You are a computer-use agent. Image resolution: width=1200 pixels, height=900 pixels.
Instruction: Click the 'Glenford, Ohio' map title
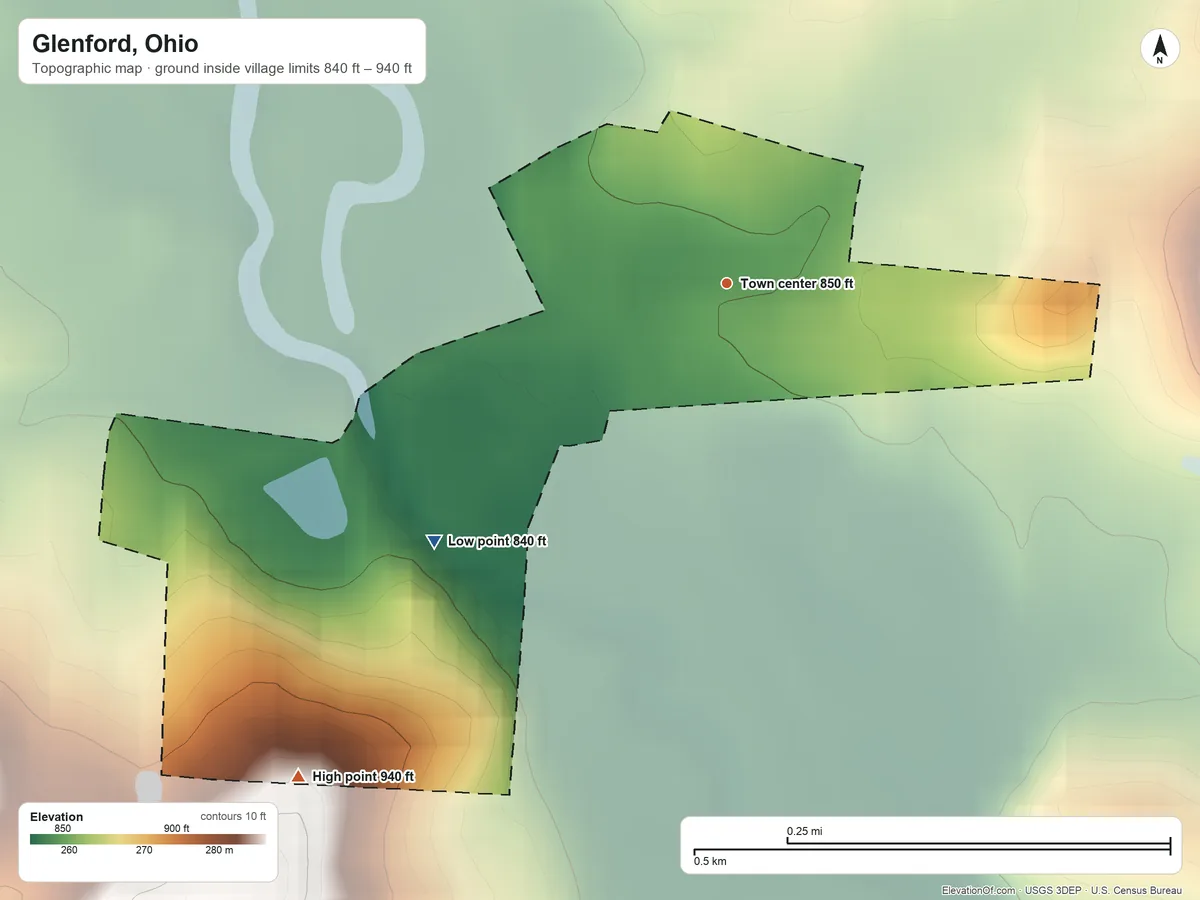(x=115, y=44)
